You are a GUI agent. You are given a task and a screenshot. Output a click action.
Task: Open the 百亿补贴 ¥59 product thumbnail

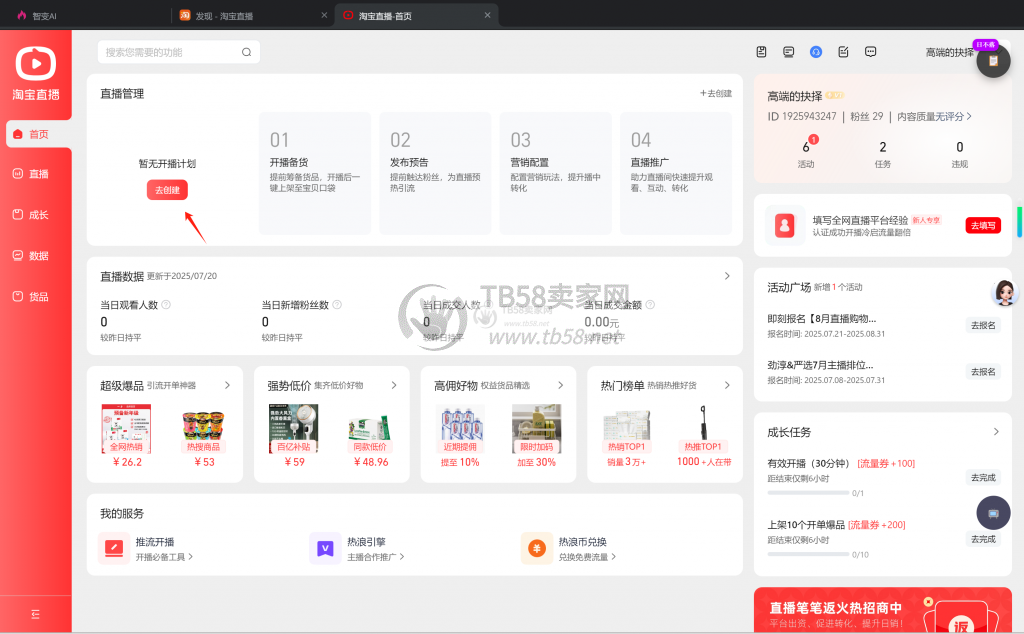pyautogui.click(x=293, y=428)
